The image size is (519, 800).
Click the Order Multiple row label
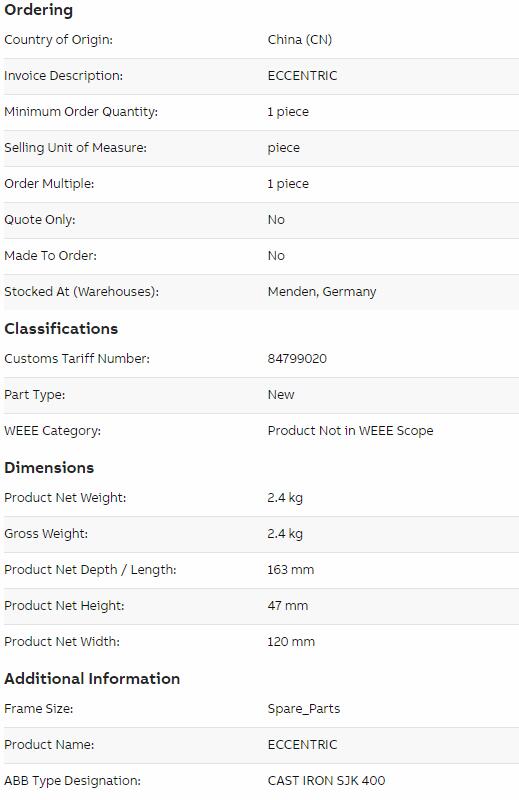(x=49, y=184)
